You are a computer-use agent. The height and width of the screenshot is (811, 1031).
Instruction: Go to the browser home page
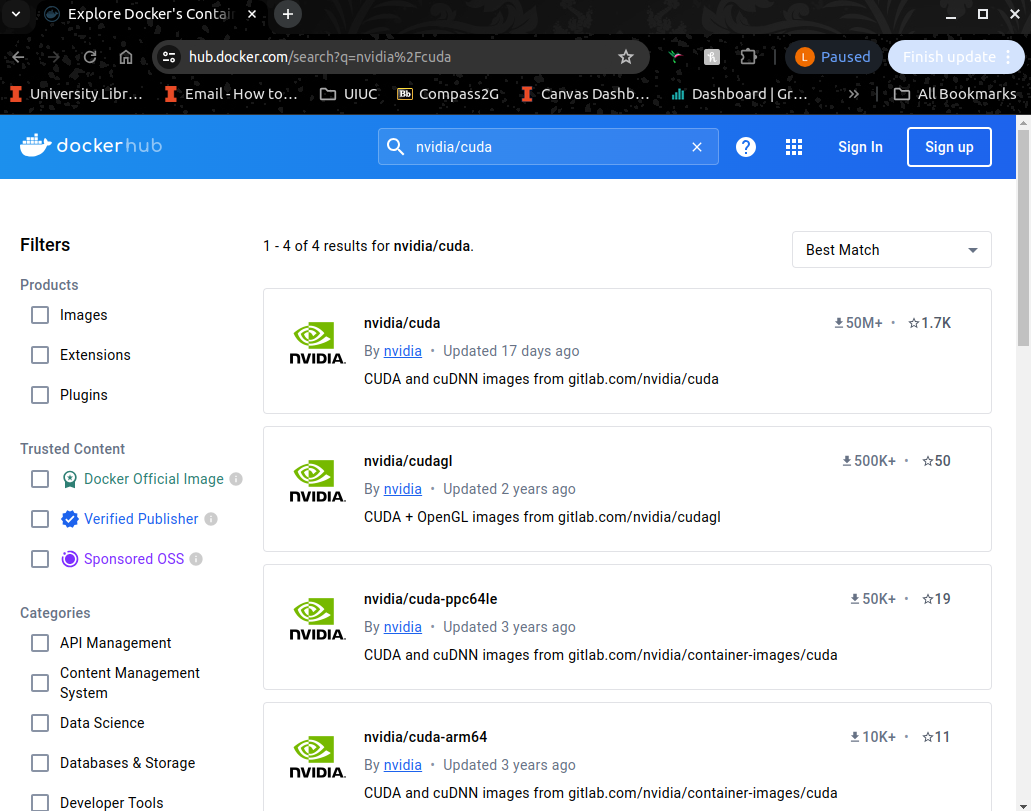coord(126,57)
